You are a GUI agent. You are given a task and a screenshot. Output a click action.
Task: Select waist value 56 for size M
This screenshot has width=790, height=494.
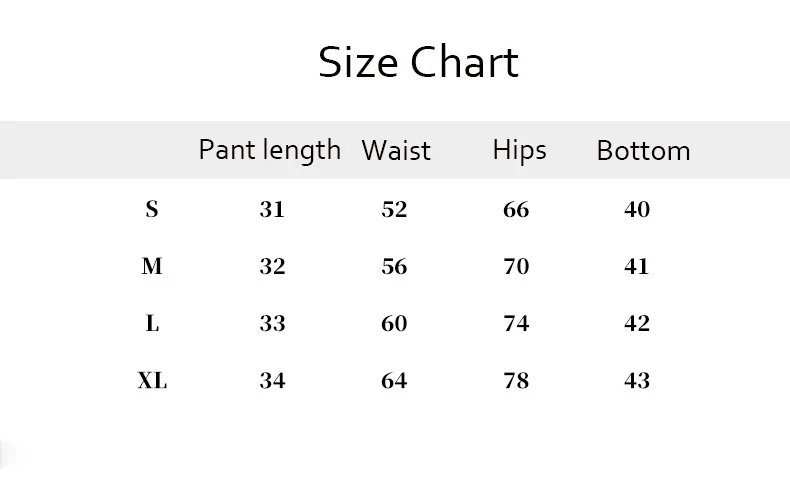click(x=395, y=266)
